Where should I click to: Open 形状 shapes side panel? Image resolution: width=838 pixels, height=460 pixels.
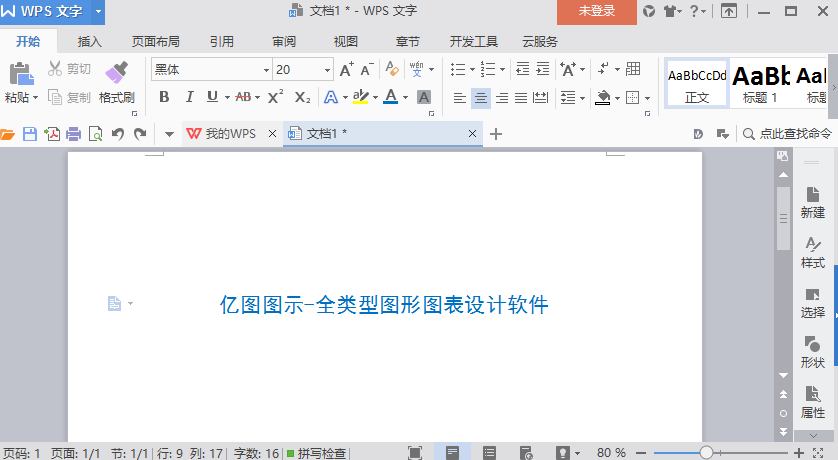812,353
